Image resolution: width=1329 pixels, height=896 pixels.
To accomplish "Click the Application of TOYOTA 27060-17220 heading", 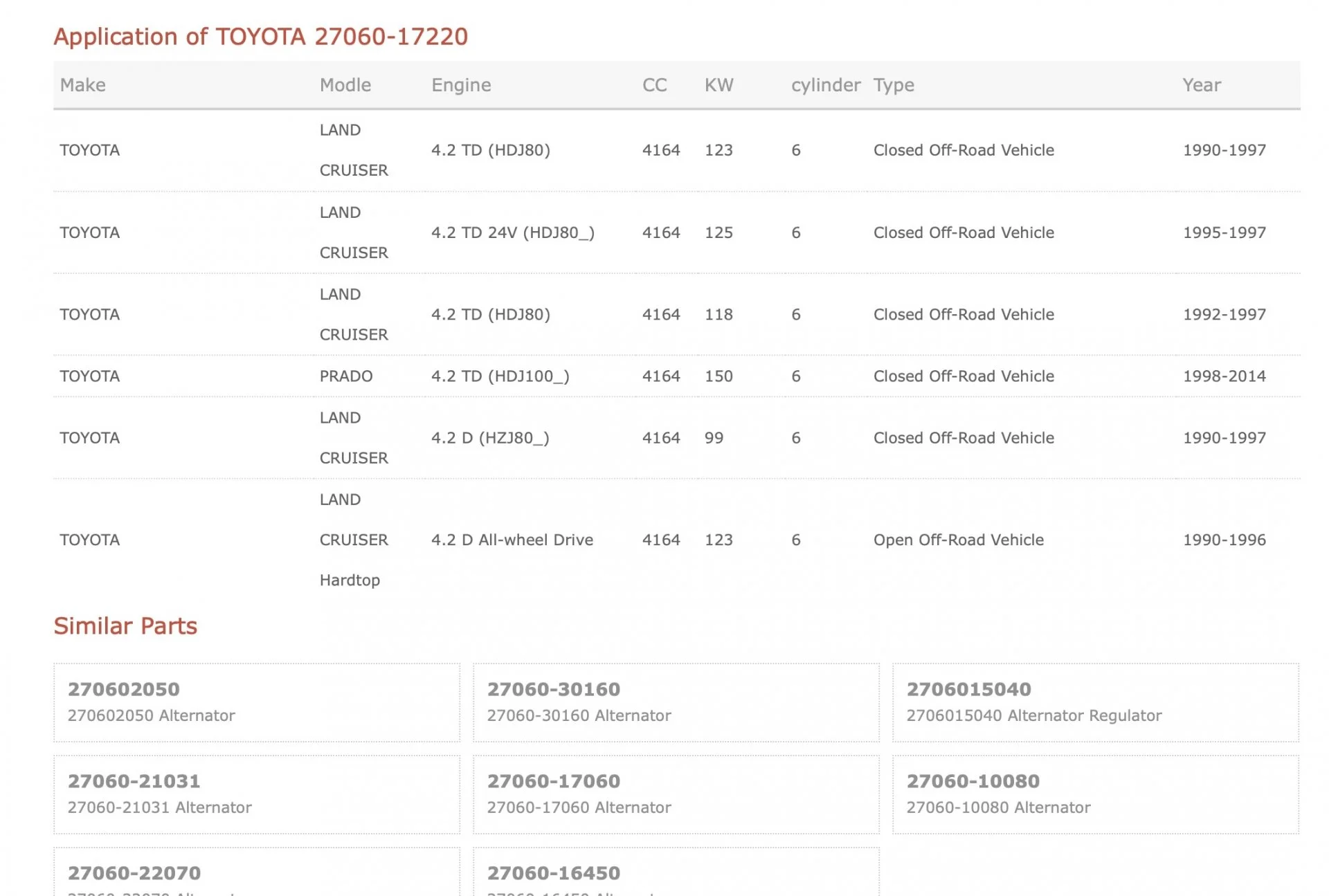I will (x=260, y=36).
